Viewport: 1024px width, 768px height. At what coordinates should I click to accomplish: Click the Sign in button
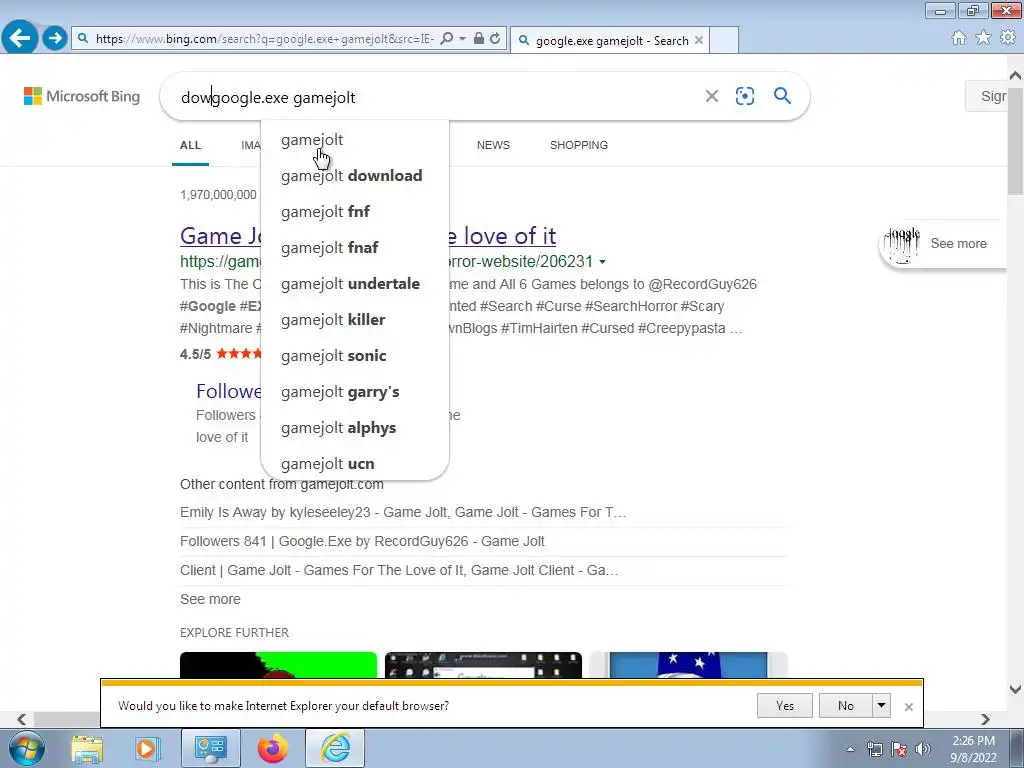point(987,96)
